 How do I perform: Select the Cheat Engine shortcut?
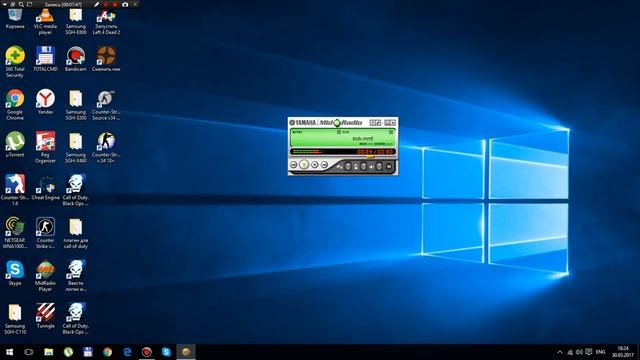tap(45, 187)
